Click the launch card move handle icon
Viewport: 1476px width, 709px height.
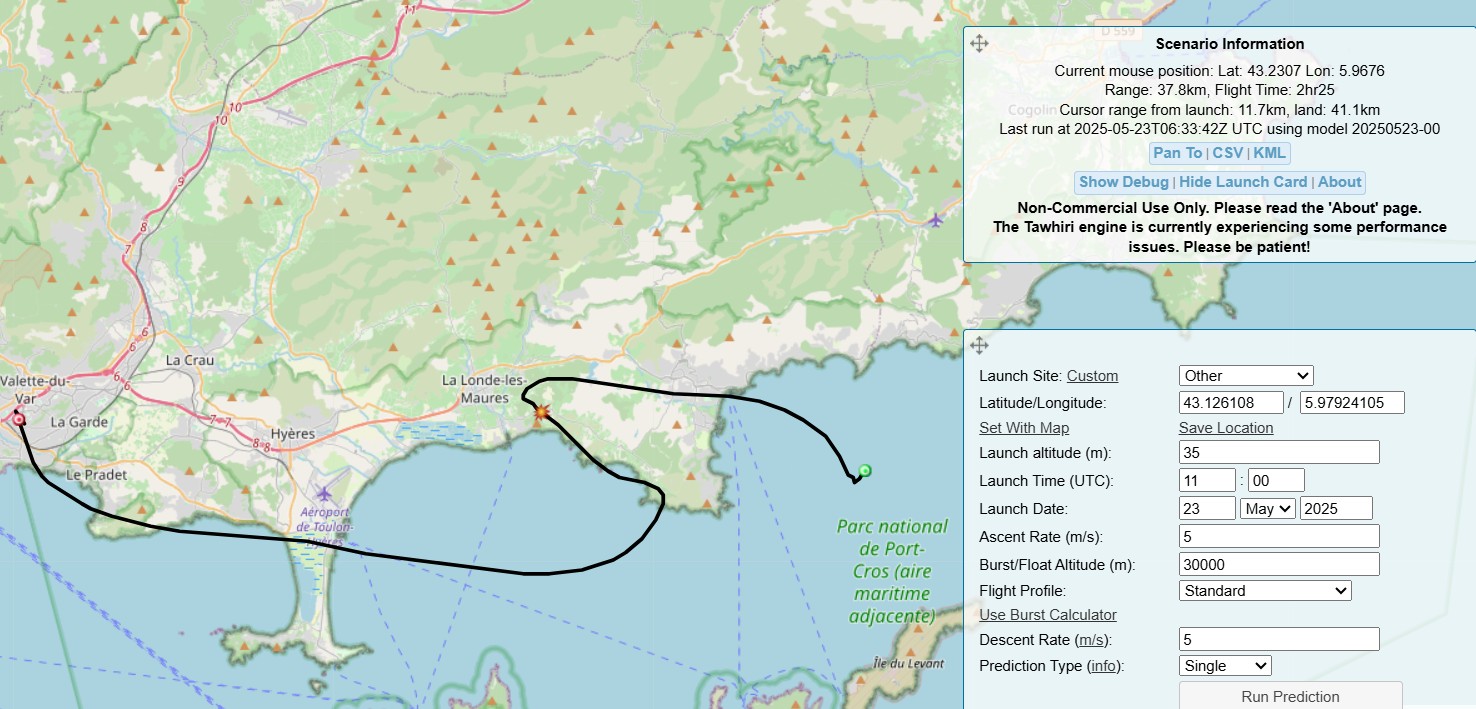979,345
